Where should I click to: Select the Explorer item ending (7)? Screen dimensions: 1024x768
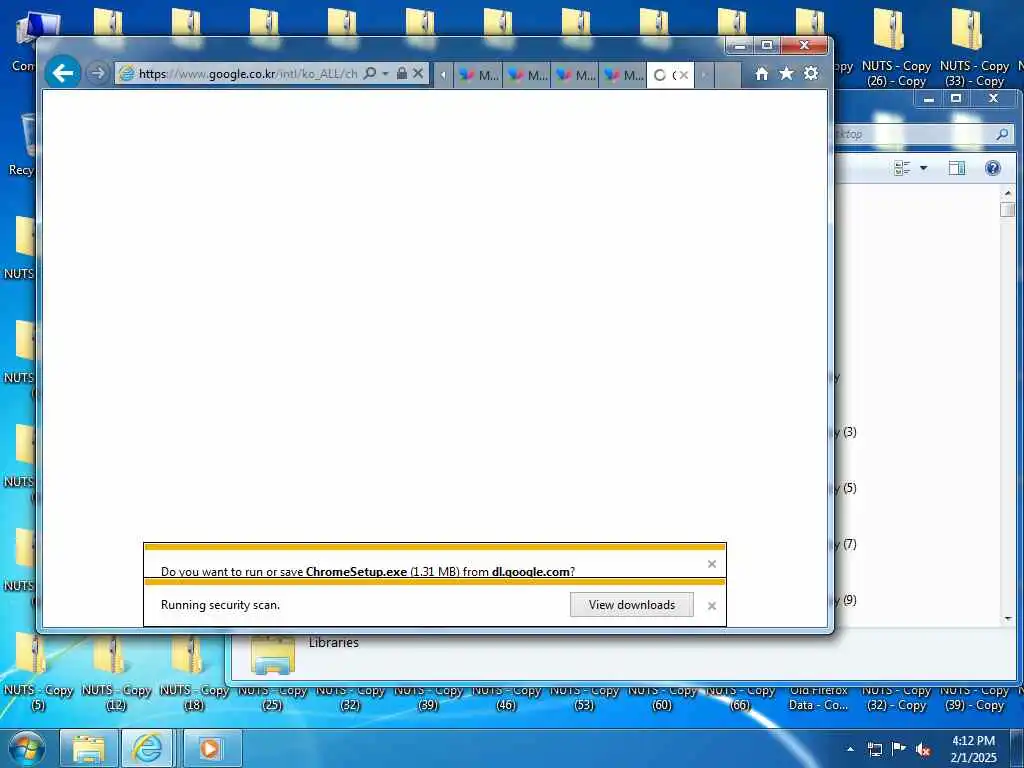coord(846,544)
